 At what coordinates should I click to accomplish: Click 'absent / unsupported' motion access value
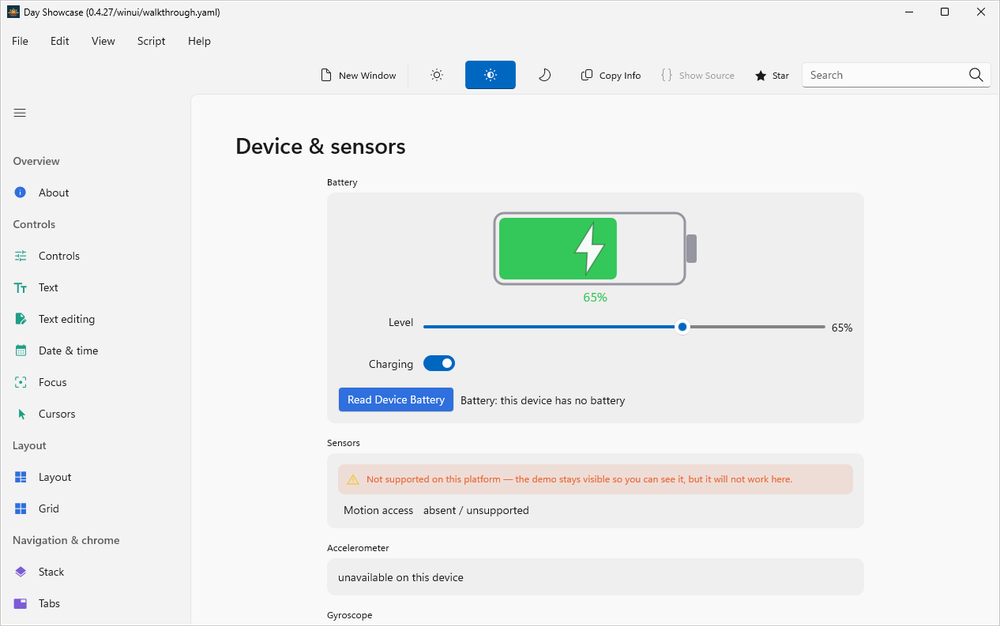pyautogui.click(x=476, y=510)
